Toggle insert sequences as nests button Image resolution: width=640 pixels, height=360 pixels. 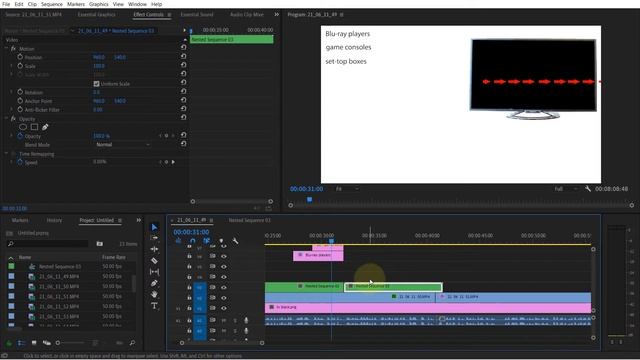(x=178, y=241)
